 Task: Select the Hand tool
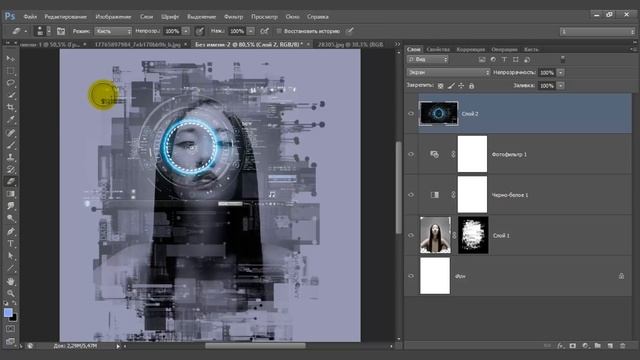11,281
